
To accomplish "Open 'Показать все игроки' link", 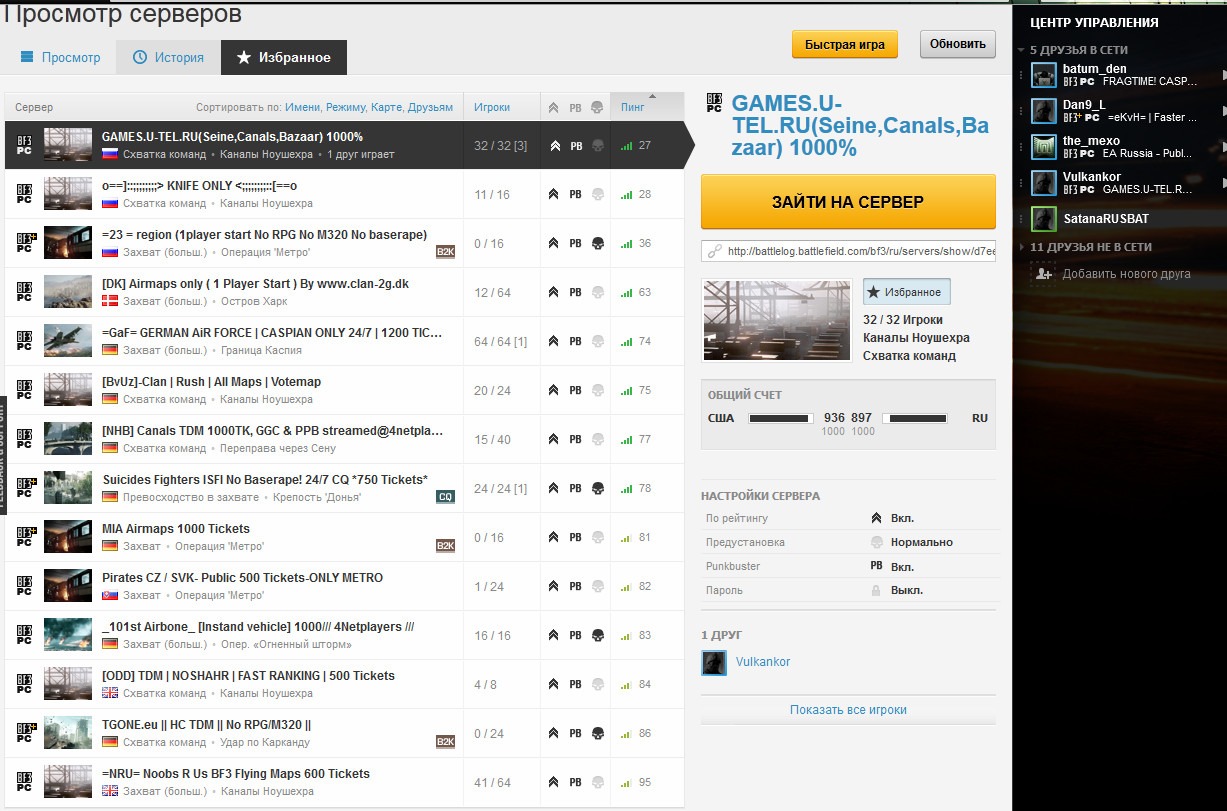I will (848, 710).
